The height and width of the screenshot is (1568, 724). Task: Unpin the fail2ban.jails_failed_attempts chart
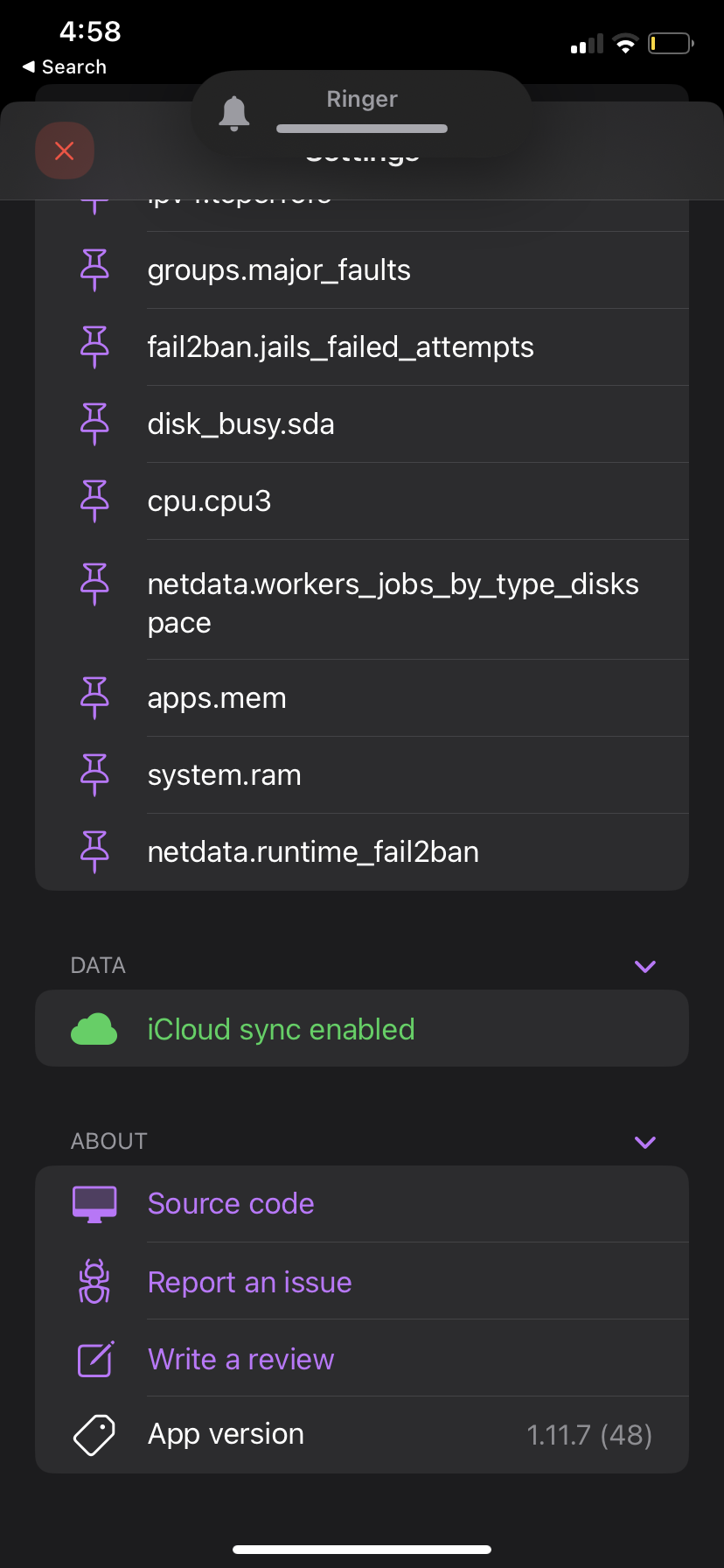tap(94, 347)
